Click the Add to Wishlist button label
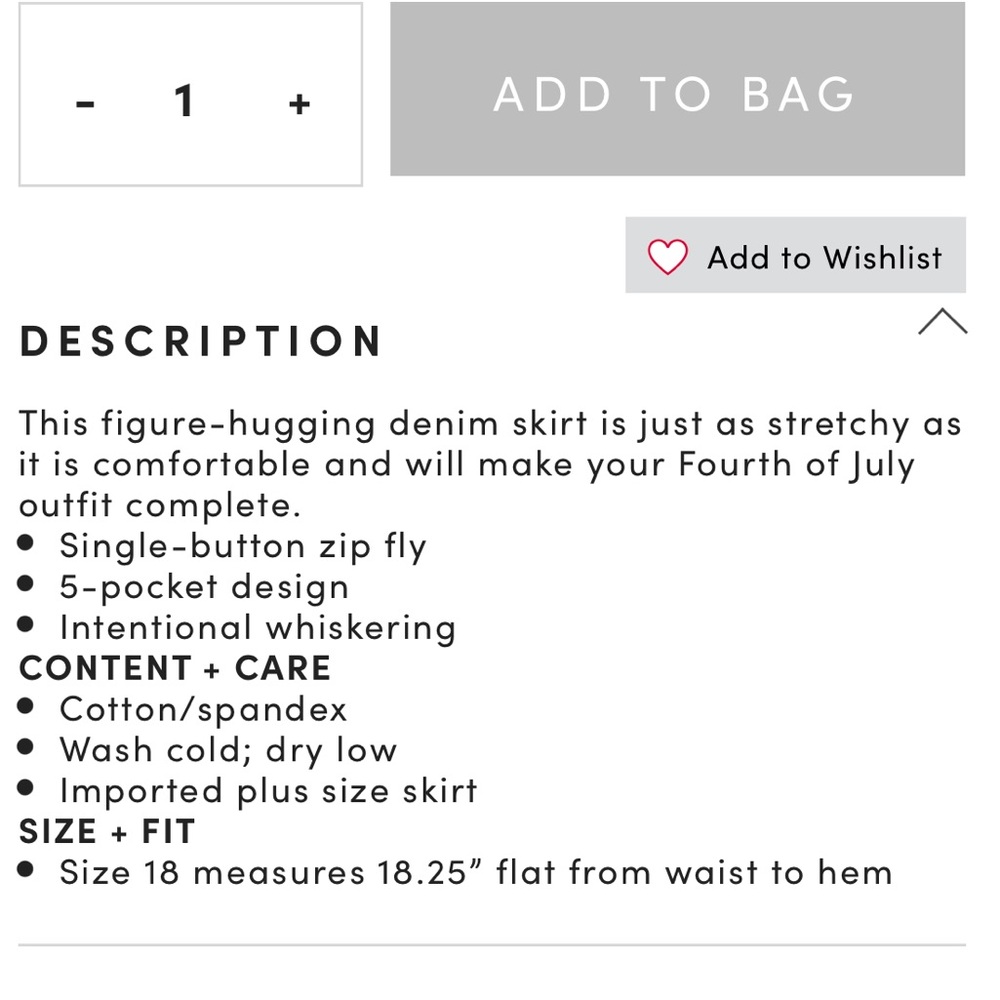This screenshot has width=1000, height=1000. click(825, 258)
